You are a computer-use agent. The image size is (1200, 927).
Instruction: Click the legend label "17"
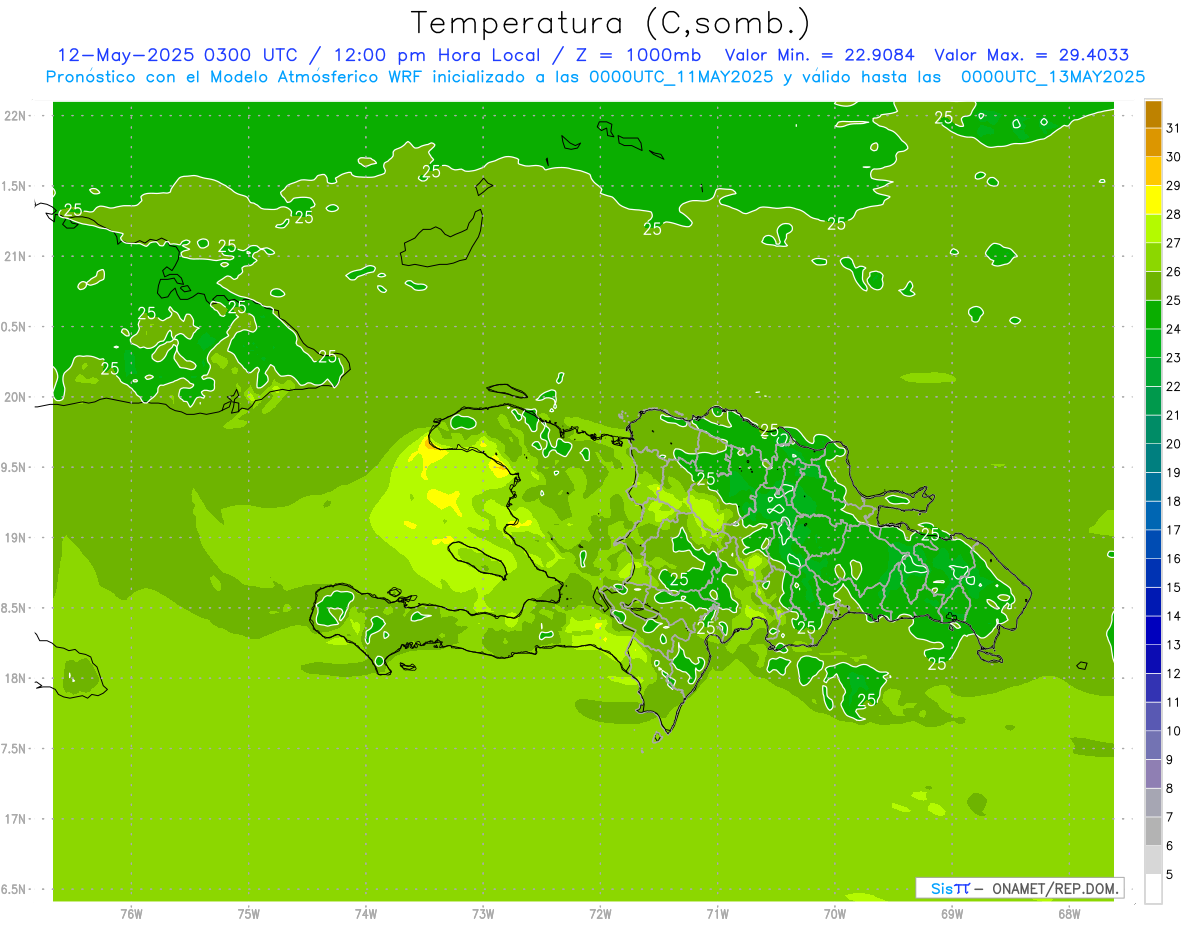point(1173,530)
